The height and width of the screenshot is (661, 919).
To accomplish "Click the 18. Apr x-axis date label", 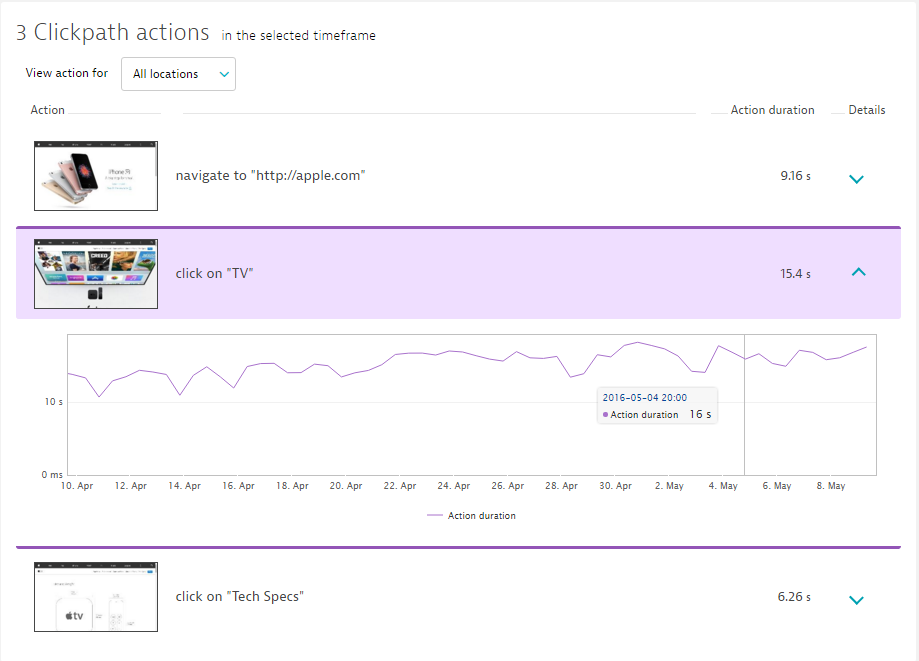I will (x=292, y=486).
